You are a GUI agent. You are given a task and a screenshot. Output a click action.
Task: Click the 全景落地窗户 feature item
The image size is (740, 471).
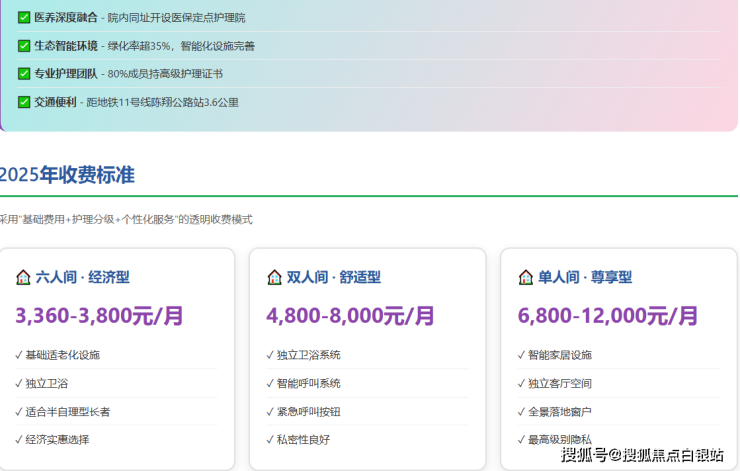(559, 411)
